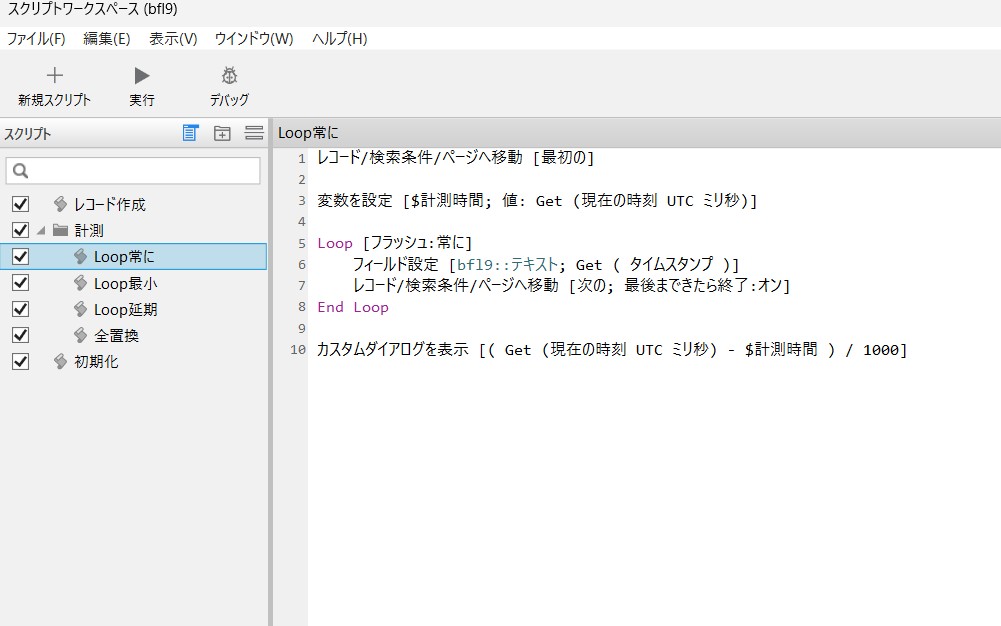This screenshot has width=1001, height=626.
Task: Toggle the 計測 folder checkbox
Action: 20,230
